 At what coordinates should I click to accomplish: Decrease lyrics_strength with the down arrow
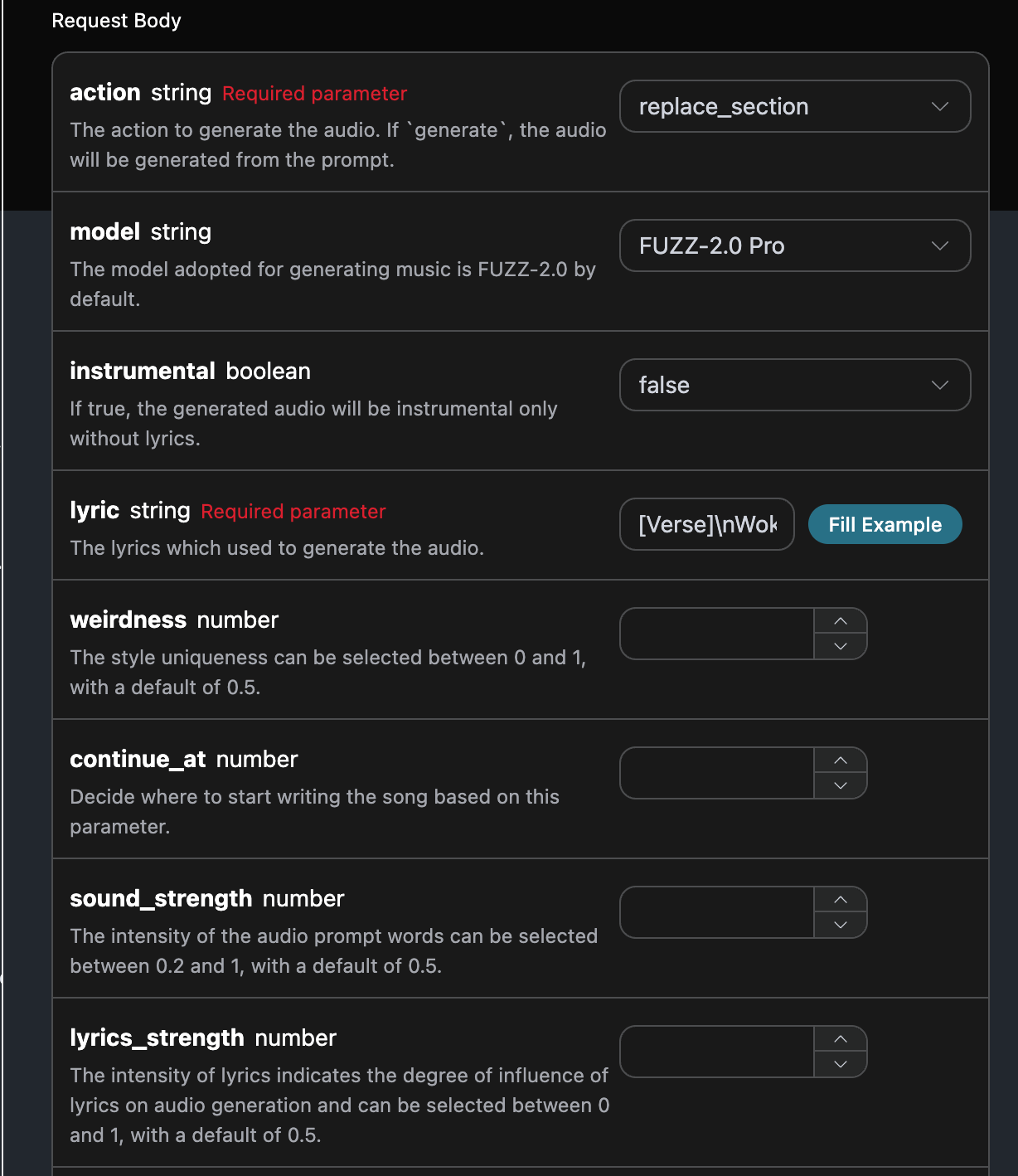[x=841, y=1064]
